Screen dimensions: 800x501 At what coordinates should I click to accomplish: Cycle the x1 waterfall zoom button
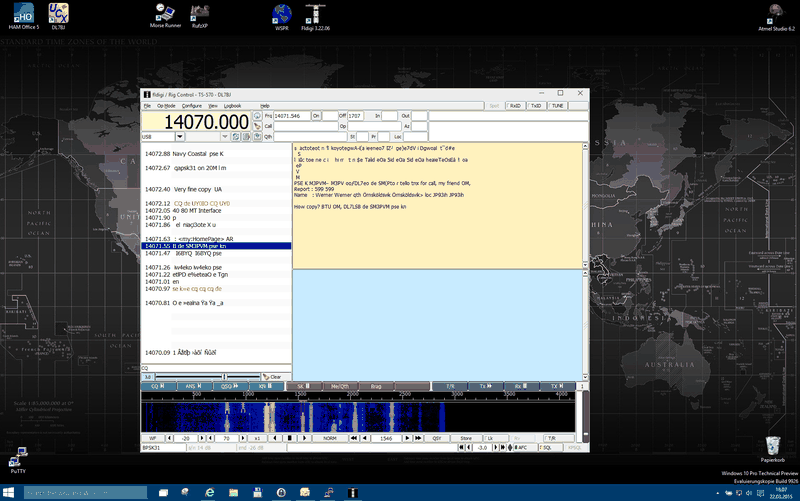[x=257, y=438]
